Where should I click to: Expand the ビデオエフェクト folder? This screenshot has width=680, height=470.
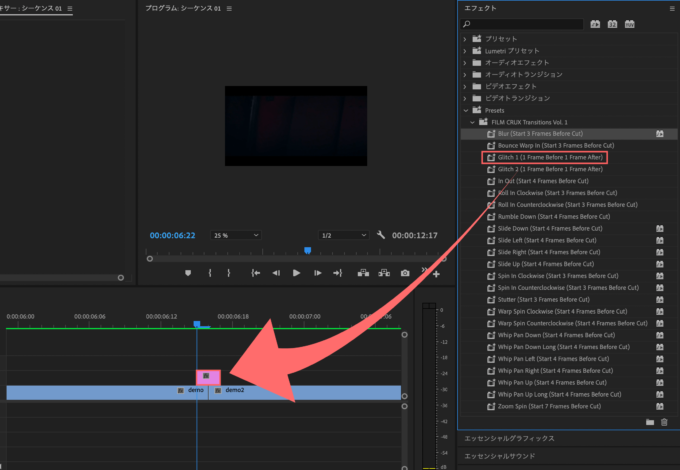coord(465,86)
